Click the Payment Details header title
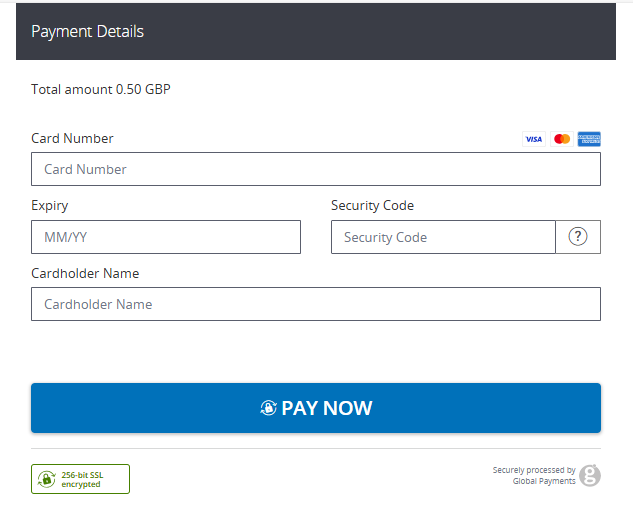 pos(87,31)
